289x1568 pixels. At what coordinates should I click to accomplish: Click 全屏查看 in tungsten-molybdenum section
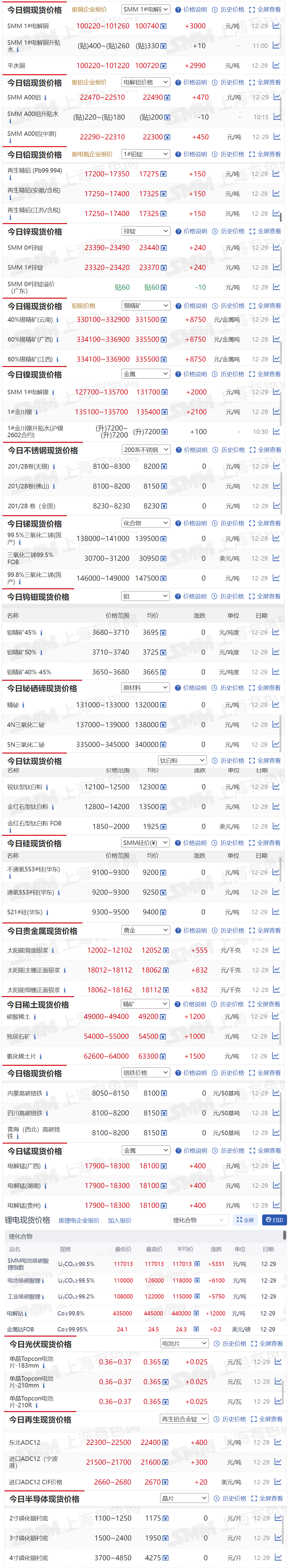pyautogui.click(x=265, y=597)
